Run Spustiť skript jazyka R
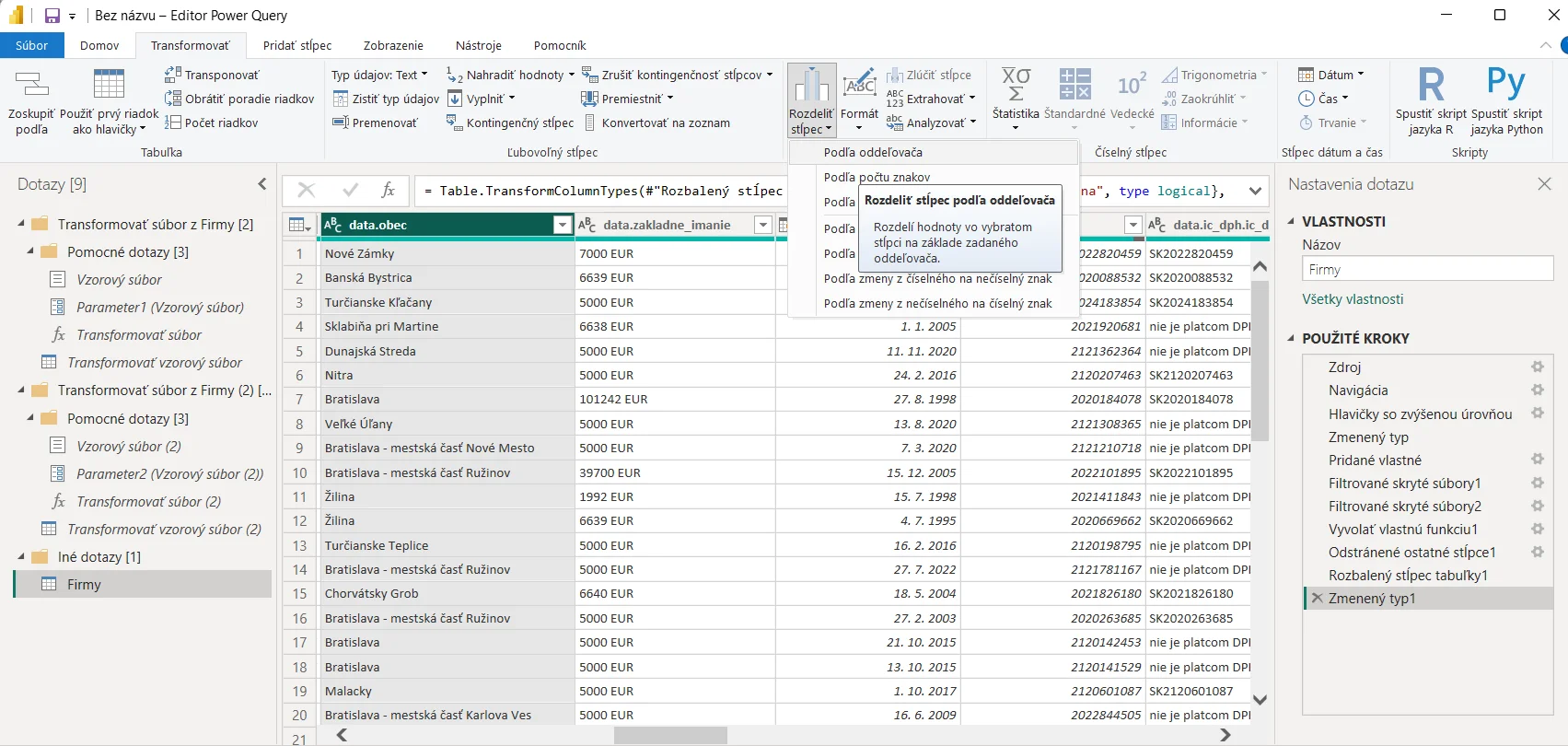1568x746 pixels. (1431, 101)
